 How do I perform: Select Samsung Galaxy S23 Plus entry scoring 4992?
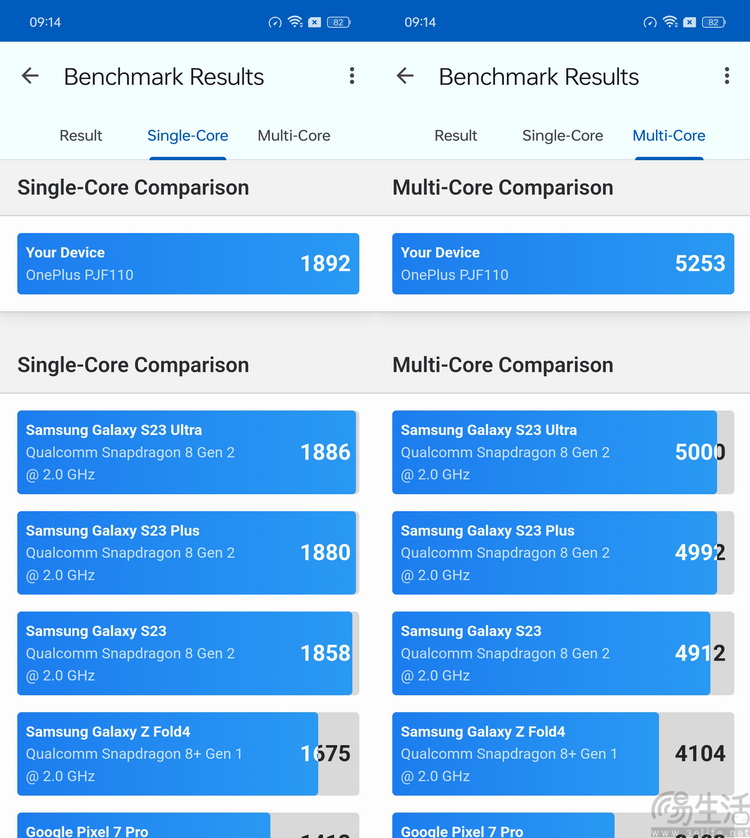pyautogui.click(x=563, y=553)
